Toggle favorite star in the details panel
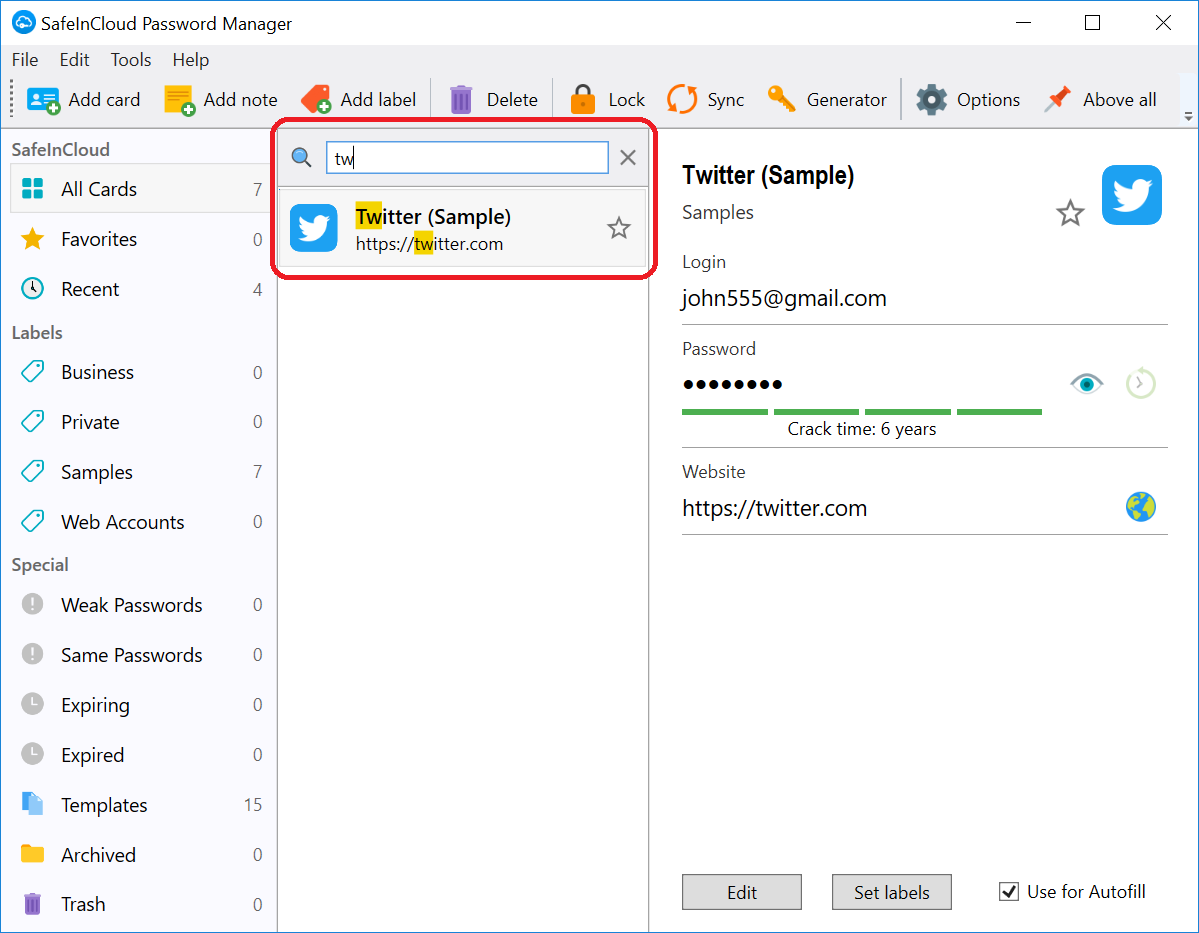This screenshot has width=1199, height=933. 1070,213
